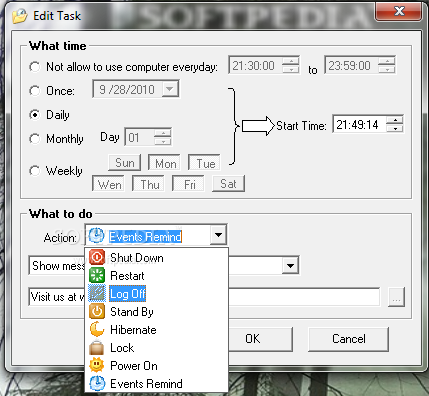Image resolution: width=429 pixels, height=396 pixels.
Task: Click the green Restart icon
Action: 97,276
